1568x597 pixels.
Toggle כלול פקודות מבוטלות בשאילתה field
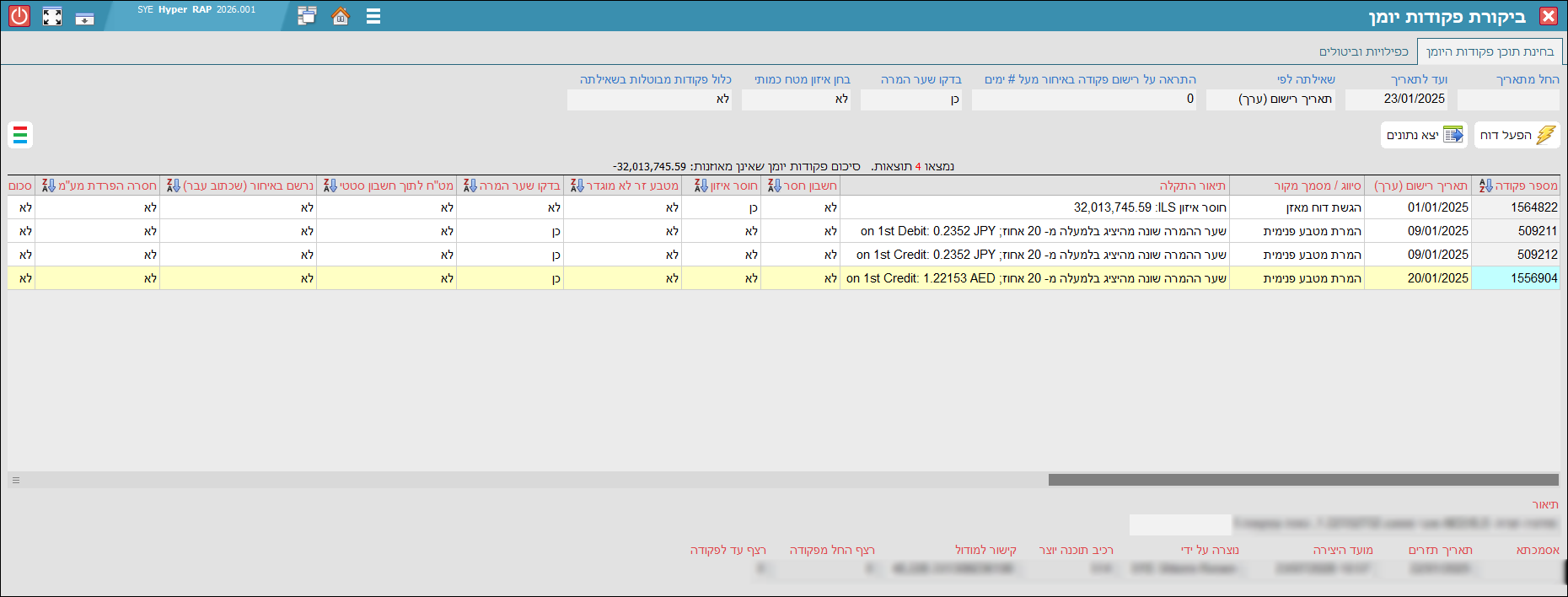650,99
